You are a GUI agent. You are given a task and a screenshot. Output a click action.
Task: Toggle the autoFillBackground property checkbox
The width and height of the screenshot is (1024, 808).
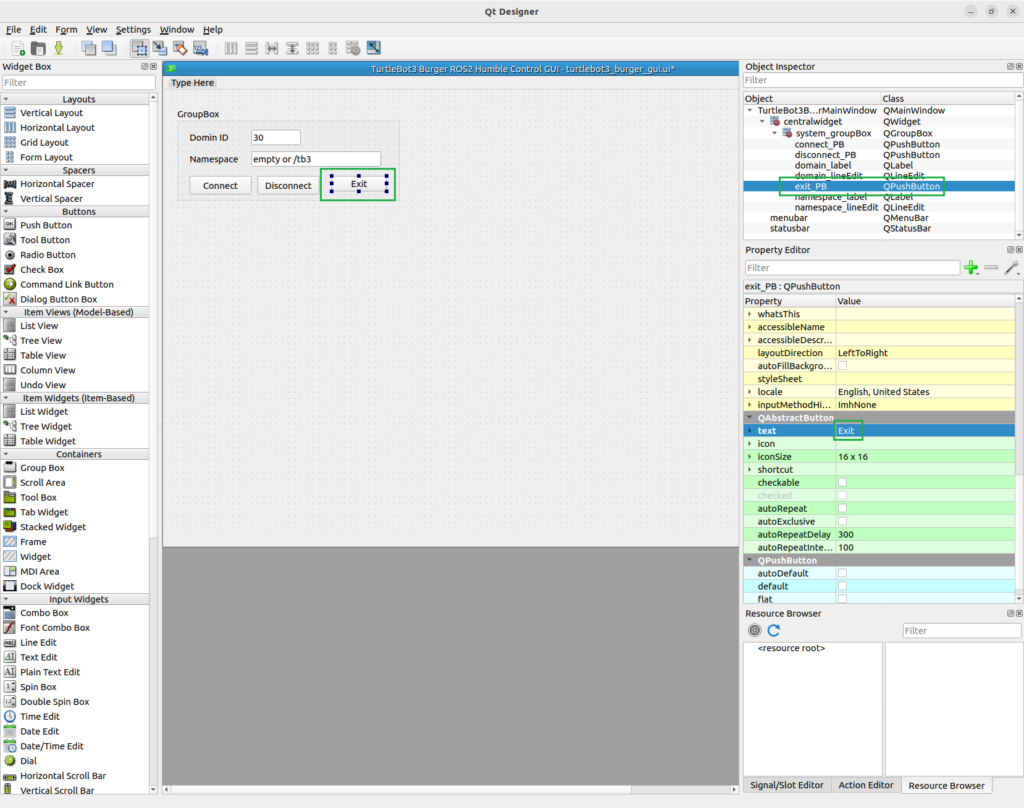(x=842, y=366)
